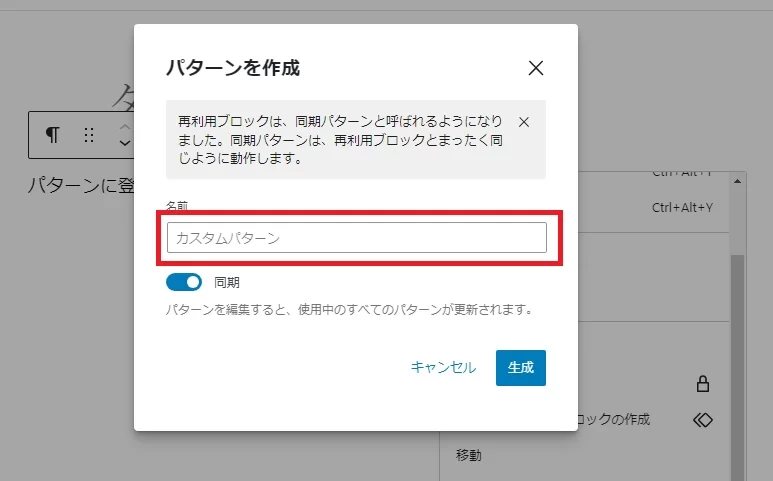773x481 pixels.
Task: Click the block drag handle icon
Action: click(x=89, y=135)
